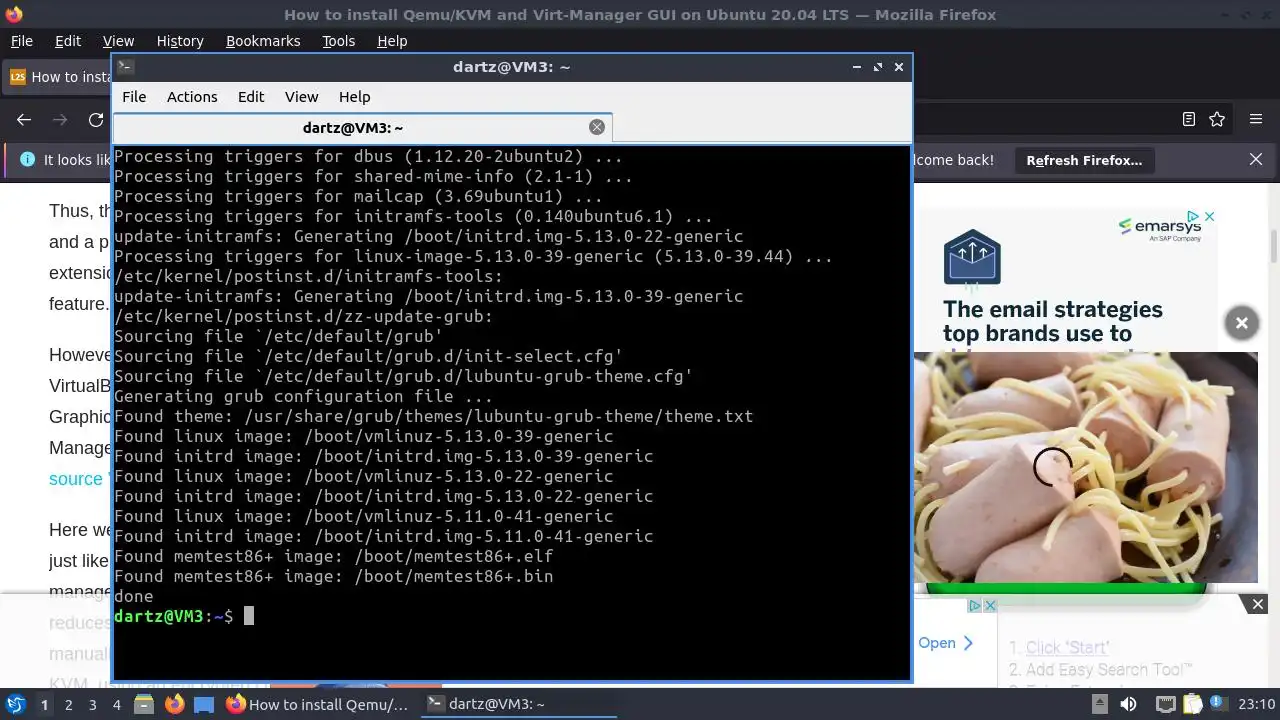Close the bottom banner ad
Screen dimensions: 1280x720
coord(1258,604)
